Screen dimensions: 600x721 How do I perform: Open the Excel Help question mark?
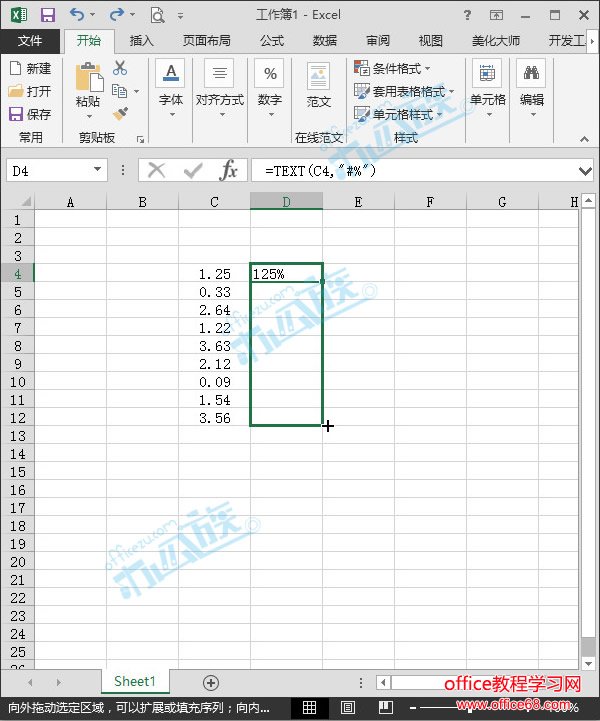[x=467, y=15]
